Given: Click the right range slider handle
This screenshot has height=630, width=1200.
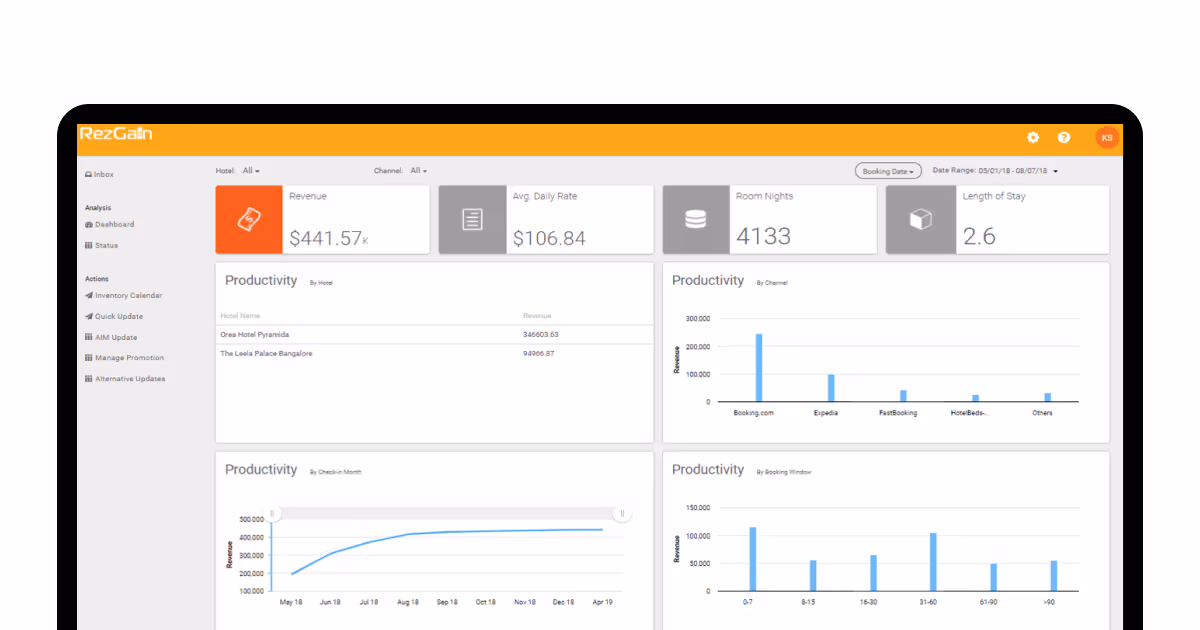Looking at the screenshot, I should click(x=622, y=514).
